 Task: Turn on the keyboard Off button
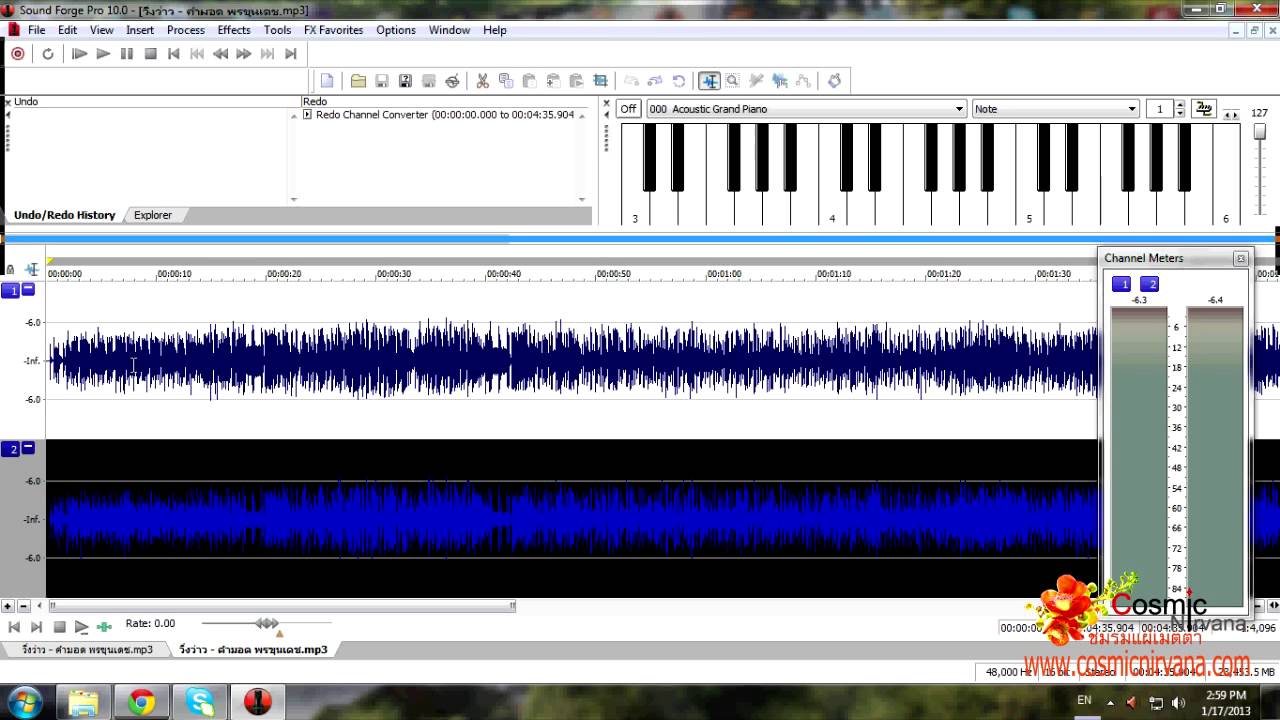pos(628,109)
